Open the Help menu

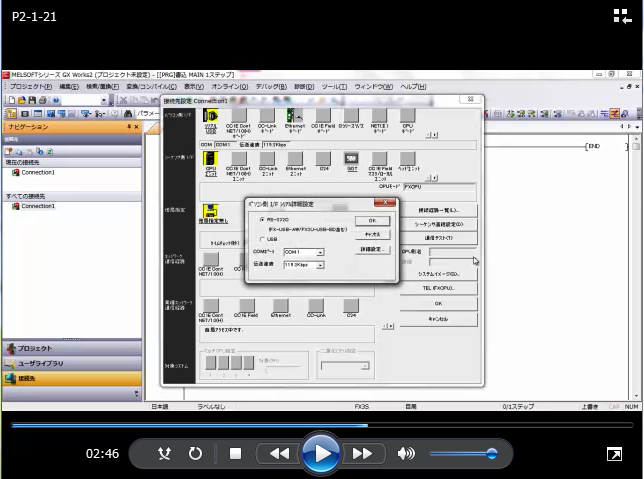413,87
